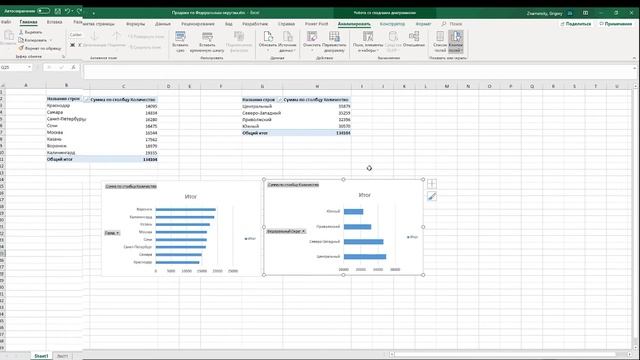Switch to the Insert tab
The height and width of the screenshot is (360, 640).
click(54, 22)
